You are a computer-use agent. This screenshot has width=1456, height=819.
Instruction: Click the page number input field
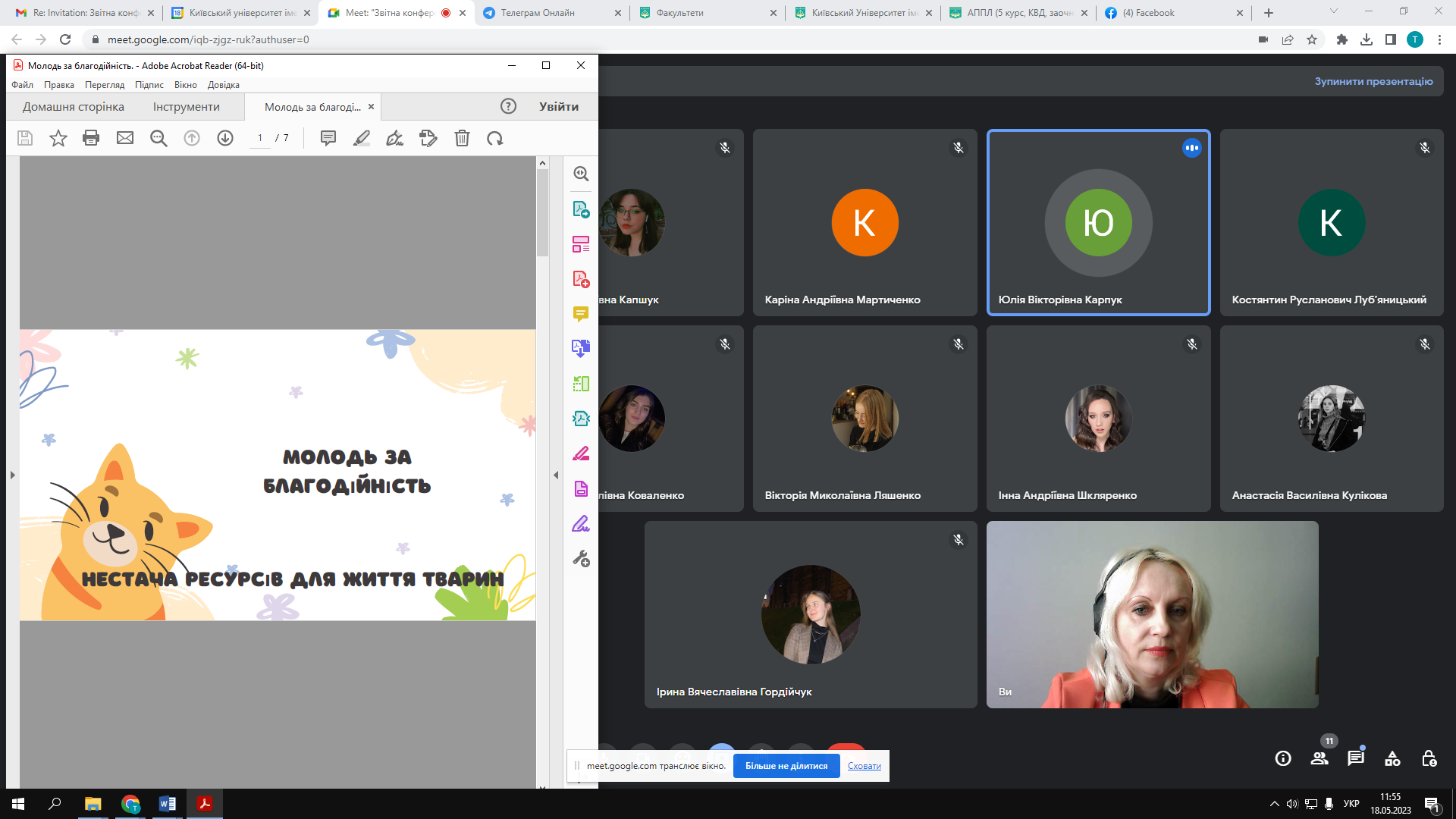(x=260, y=138)
